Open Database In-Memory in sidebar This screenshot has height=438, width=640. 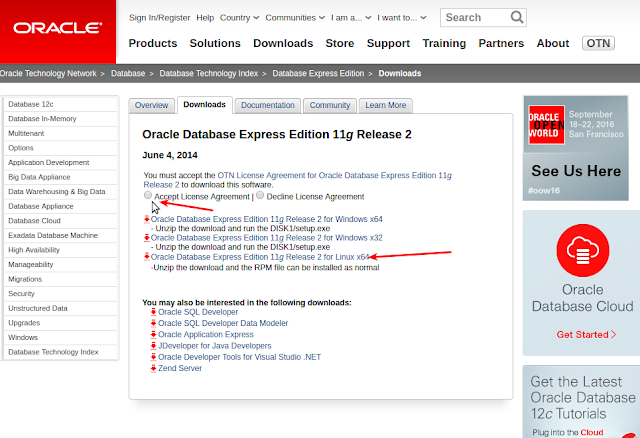[60, 119]
